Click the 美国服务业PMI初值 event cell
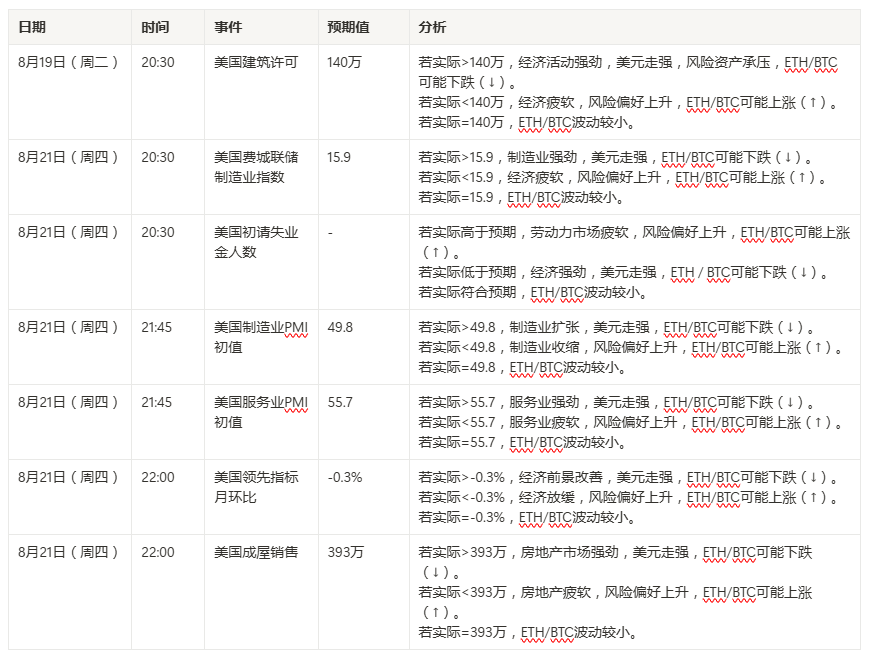 coord(260,412)
